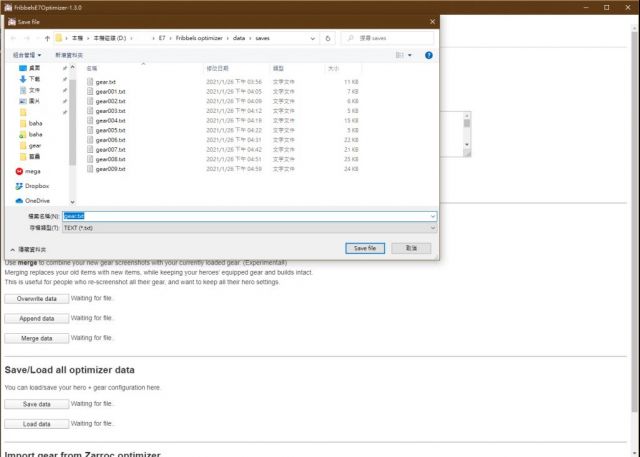Viewport: 640px width, 457px height.
Task: Click the Merge data button
Action: [x=36, y=338]
